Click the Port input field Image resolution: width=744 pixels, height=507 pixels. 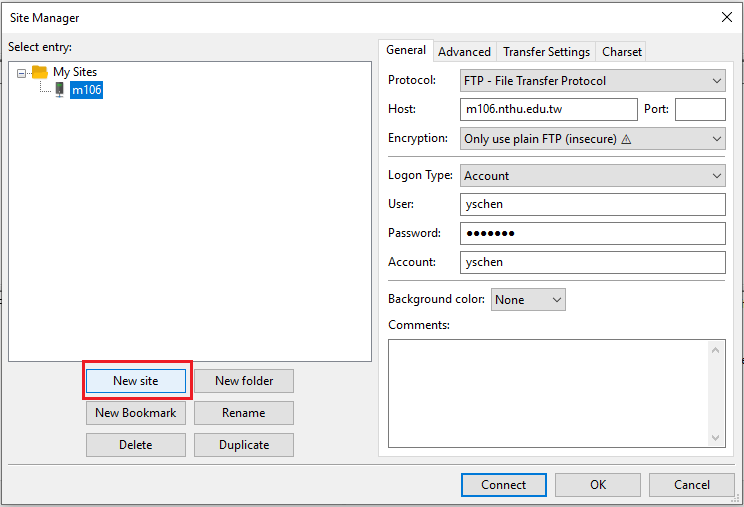point(700,109)
